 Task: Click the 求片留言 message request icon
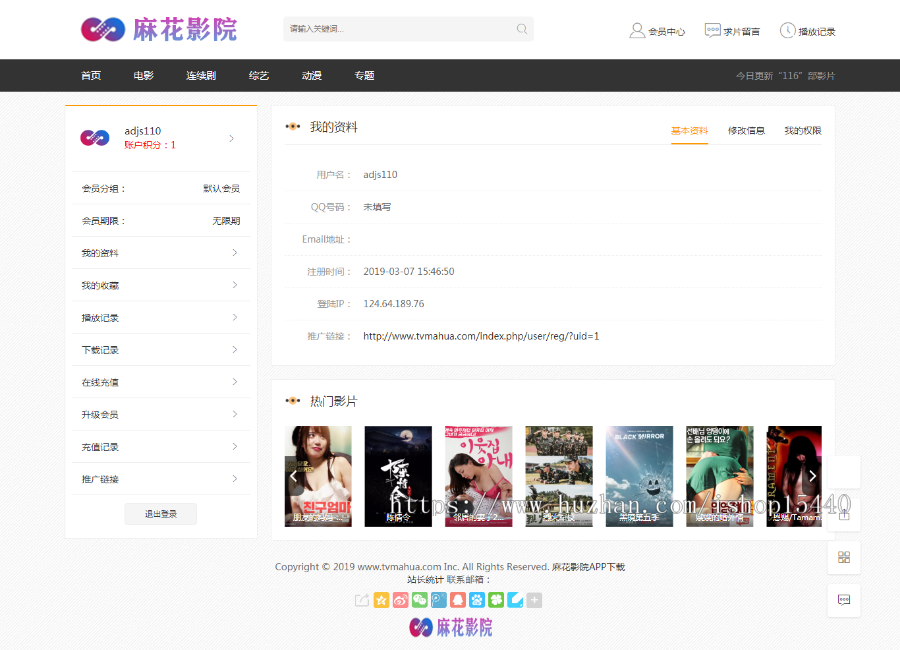pyautogui.click(x=733, y=29)
